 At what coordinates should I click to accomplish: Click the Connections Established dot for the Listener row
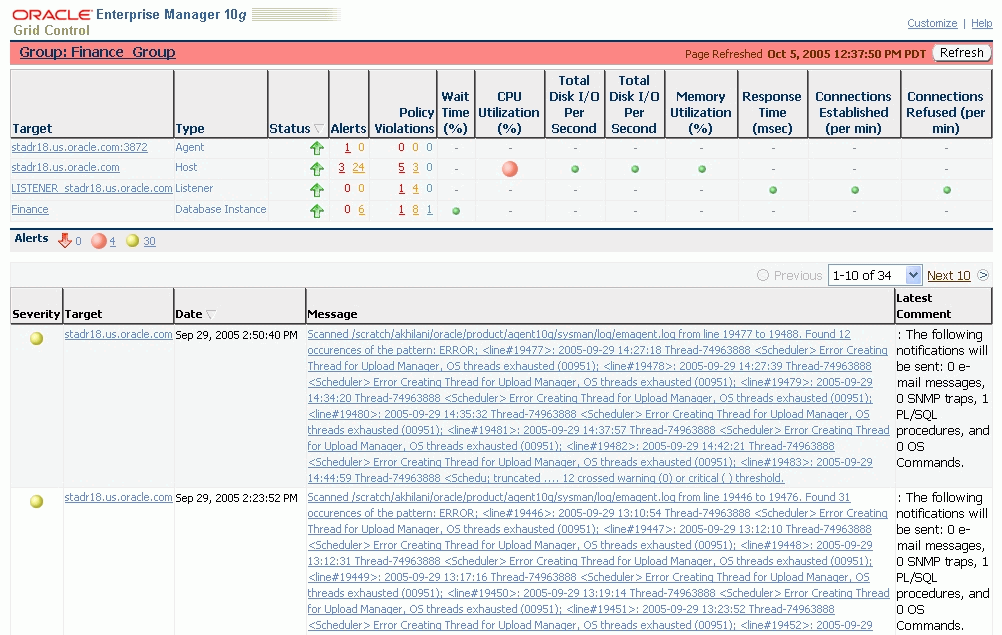(854, 189)
